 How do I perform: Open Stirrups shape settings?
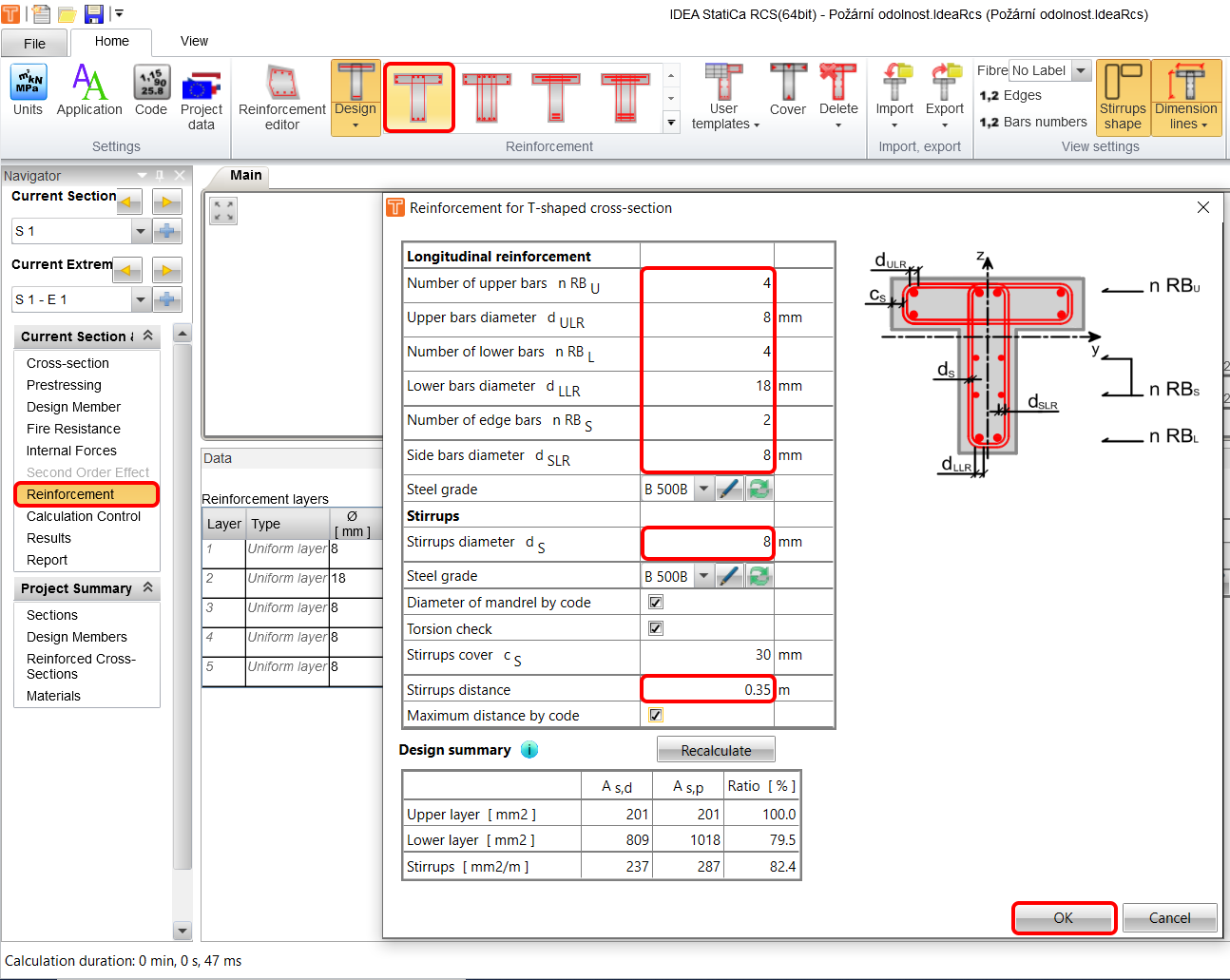pyautogui.click(x=1123, y=95)
